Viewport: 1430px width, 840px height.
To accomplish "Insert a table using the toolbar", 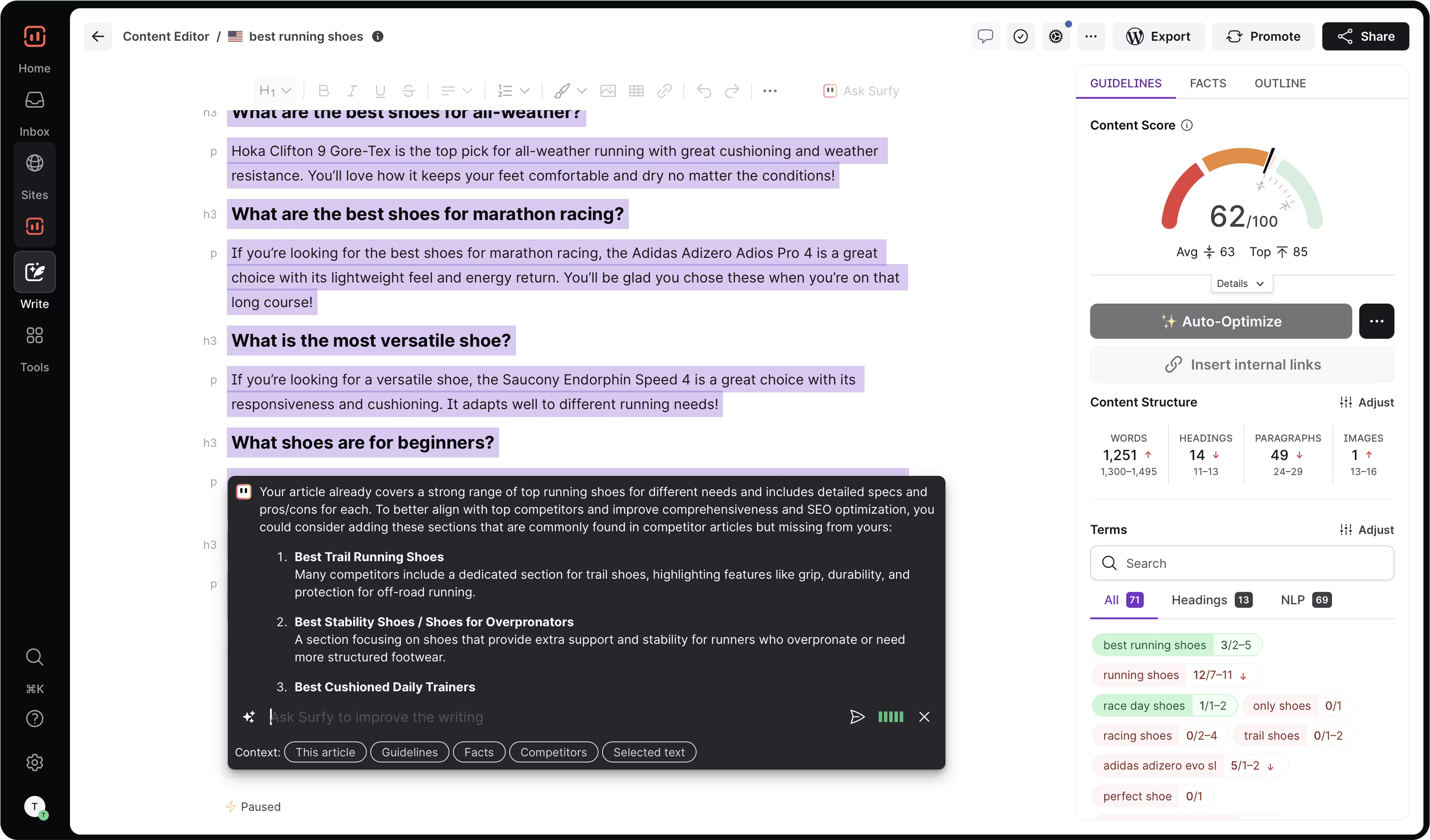I will pyautogui.click(x=636, y=91).
